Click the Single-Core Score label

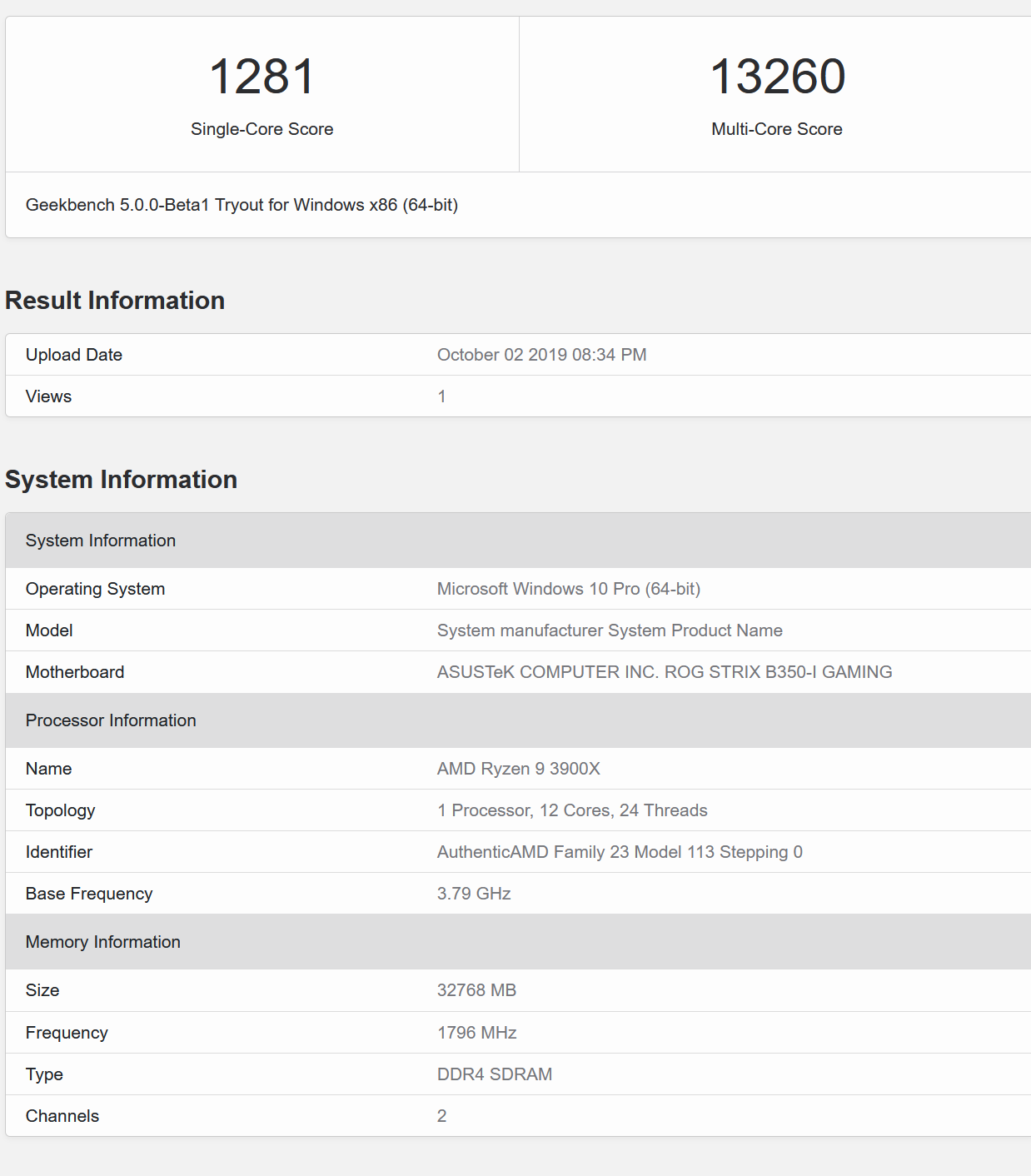261,129
